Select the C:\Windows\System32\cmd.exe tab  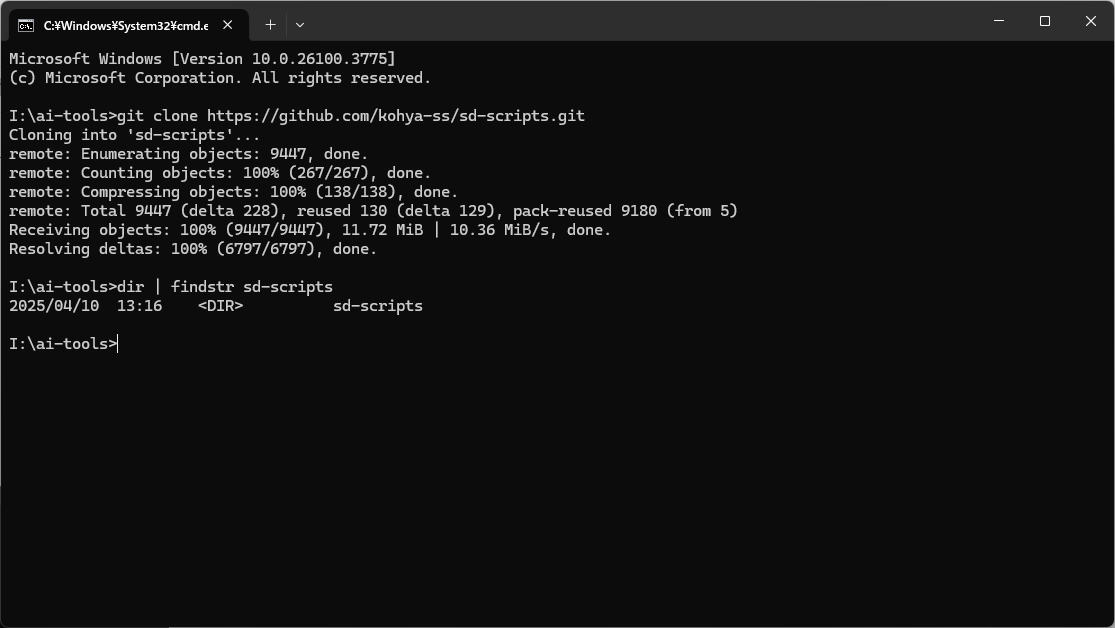[129, 26]
